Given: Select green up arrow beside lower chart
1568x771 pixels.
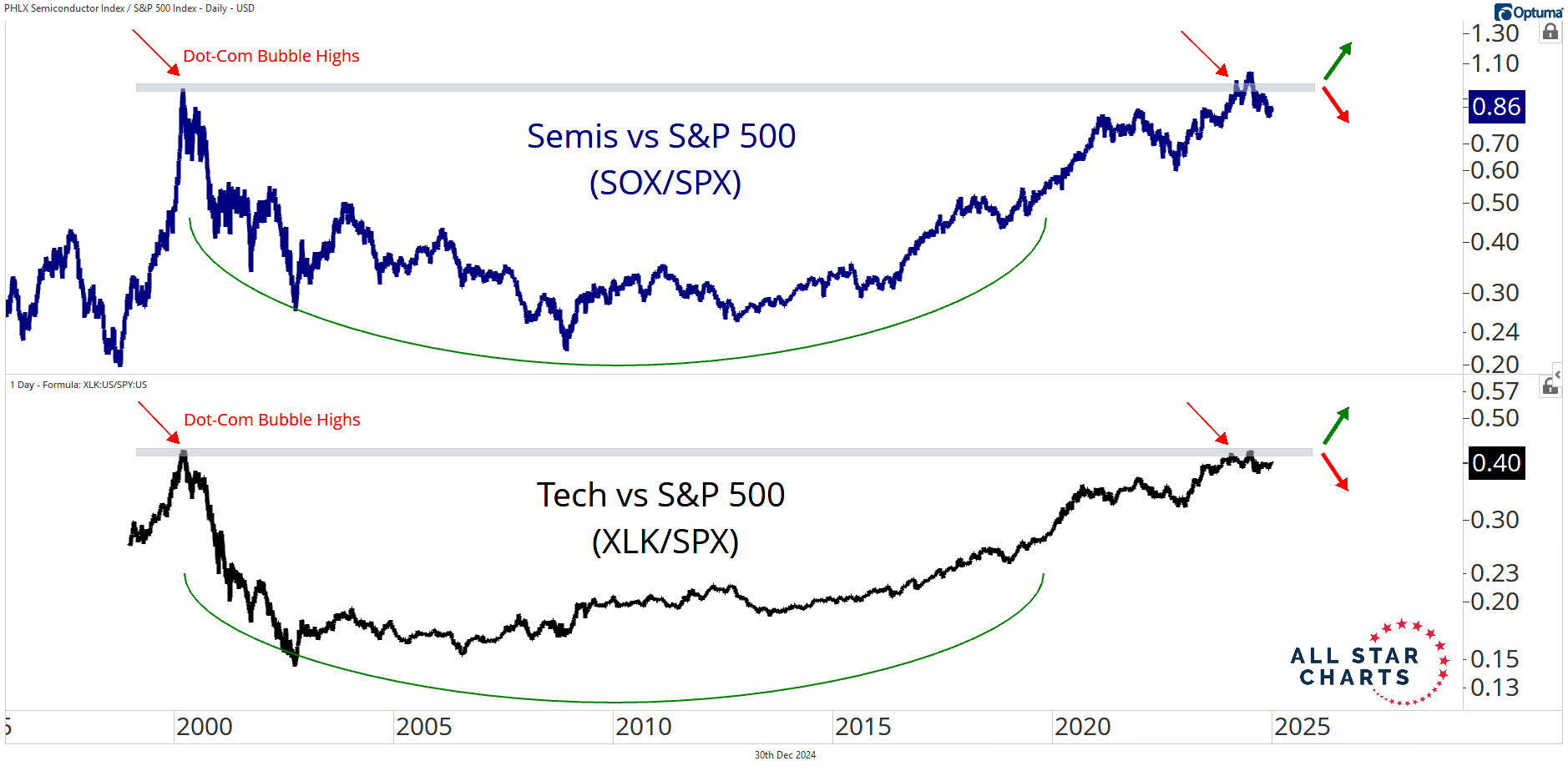Looking at the screenshot, I should click(1336, 425).
